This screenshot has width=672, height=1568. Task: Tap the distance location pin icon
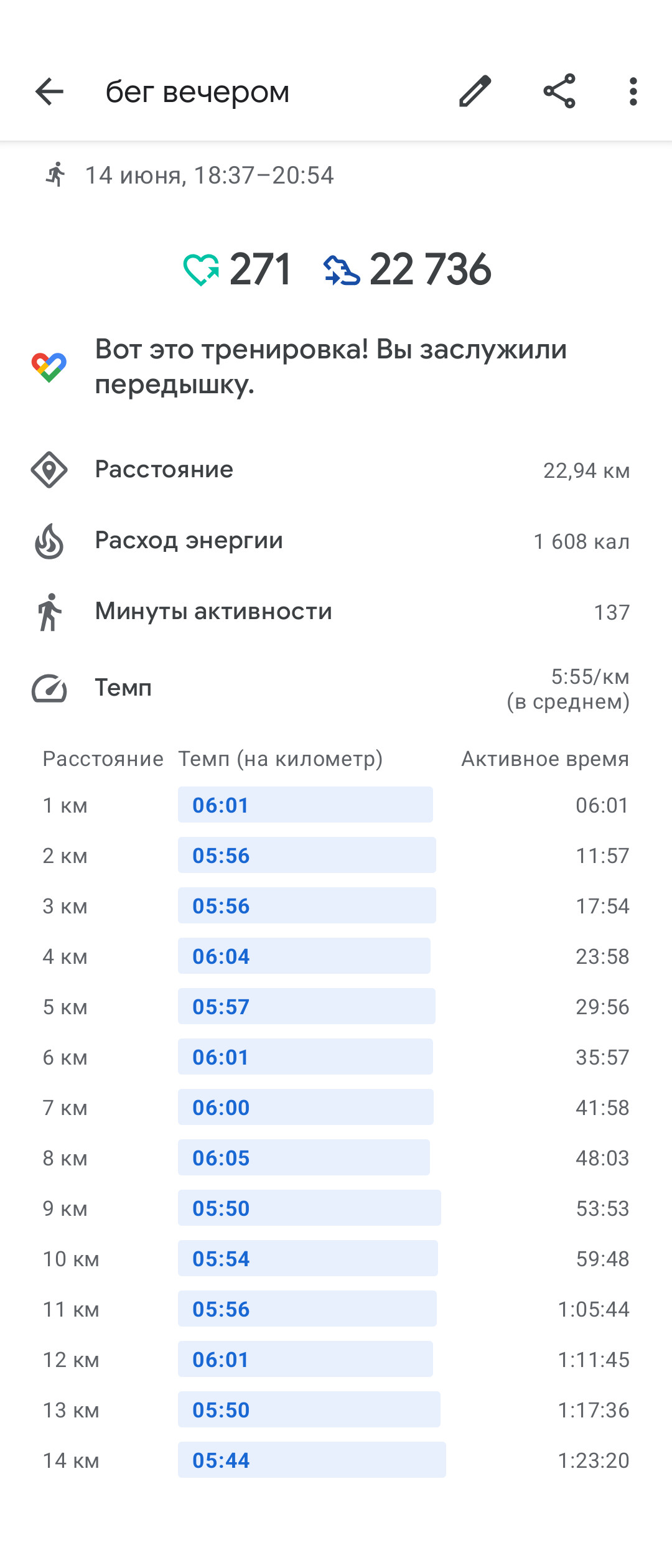pyautogui.click(x=49, y=470)
